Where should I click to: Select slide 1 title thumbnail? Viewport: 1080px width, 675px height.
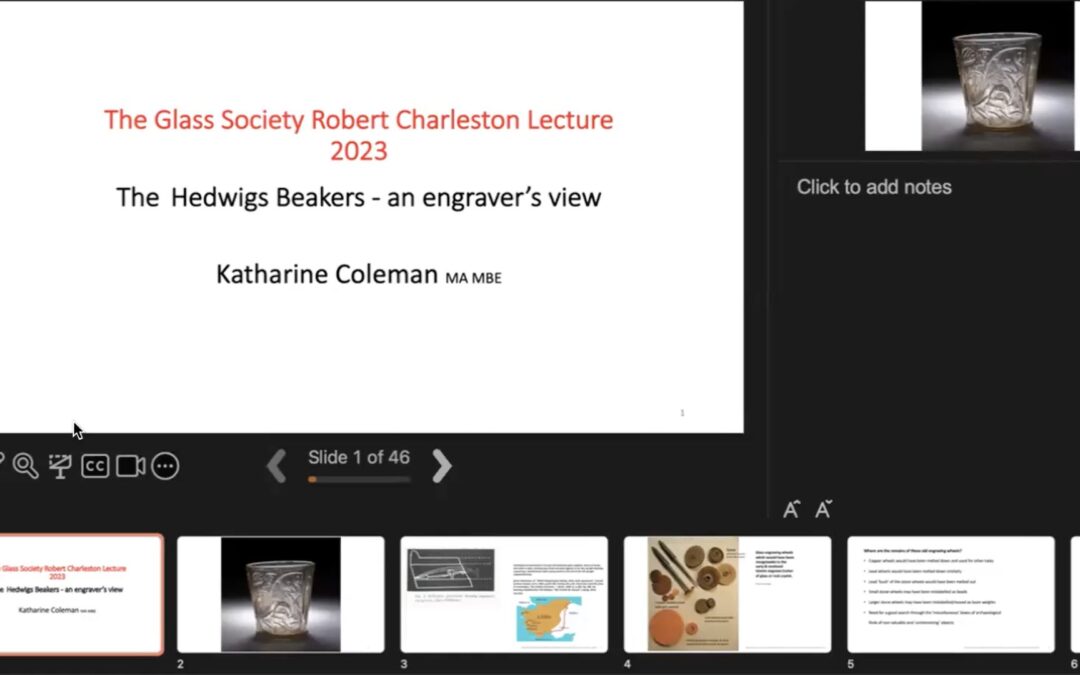coord(80,594)
